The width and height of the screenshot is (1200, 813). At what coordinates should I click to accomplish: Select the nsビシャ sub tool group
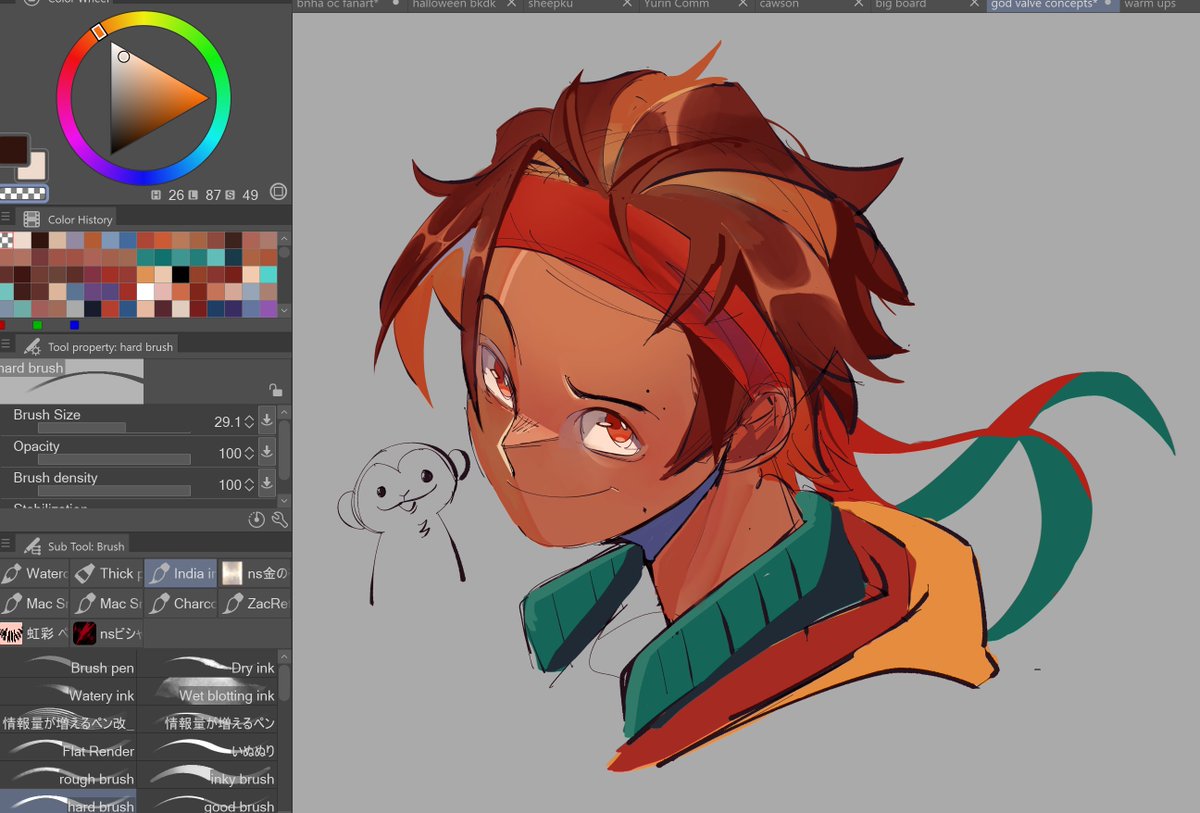tap(108, 633)
